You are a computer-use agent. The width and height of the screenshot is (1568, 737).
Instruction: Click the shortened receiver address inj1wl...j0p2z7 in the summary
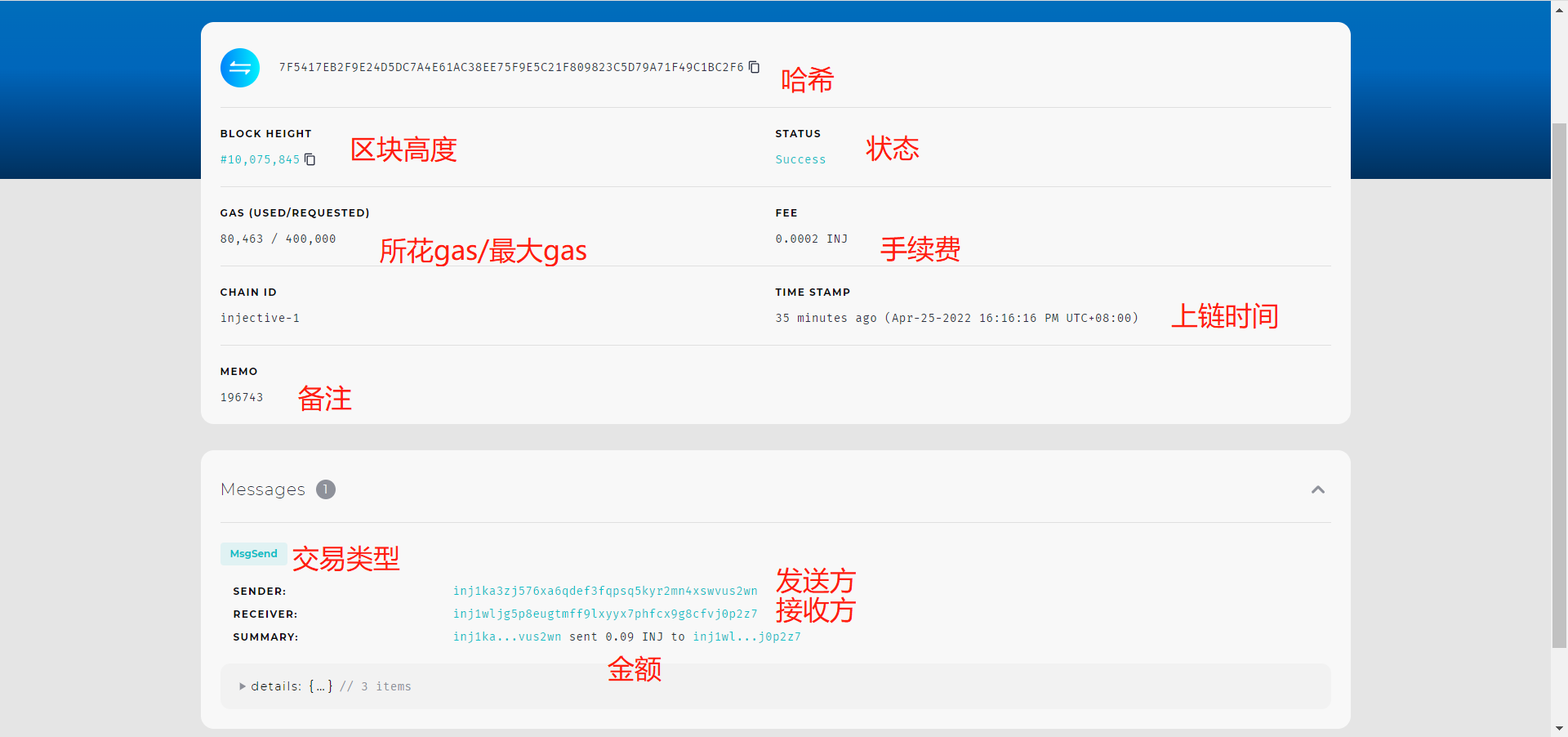[x=746, y=636]
